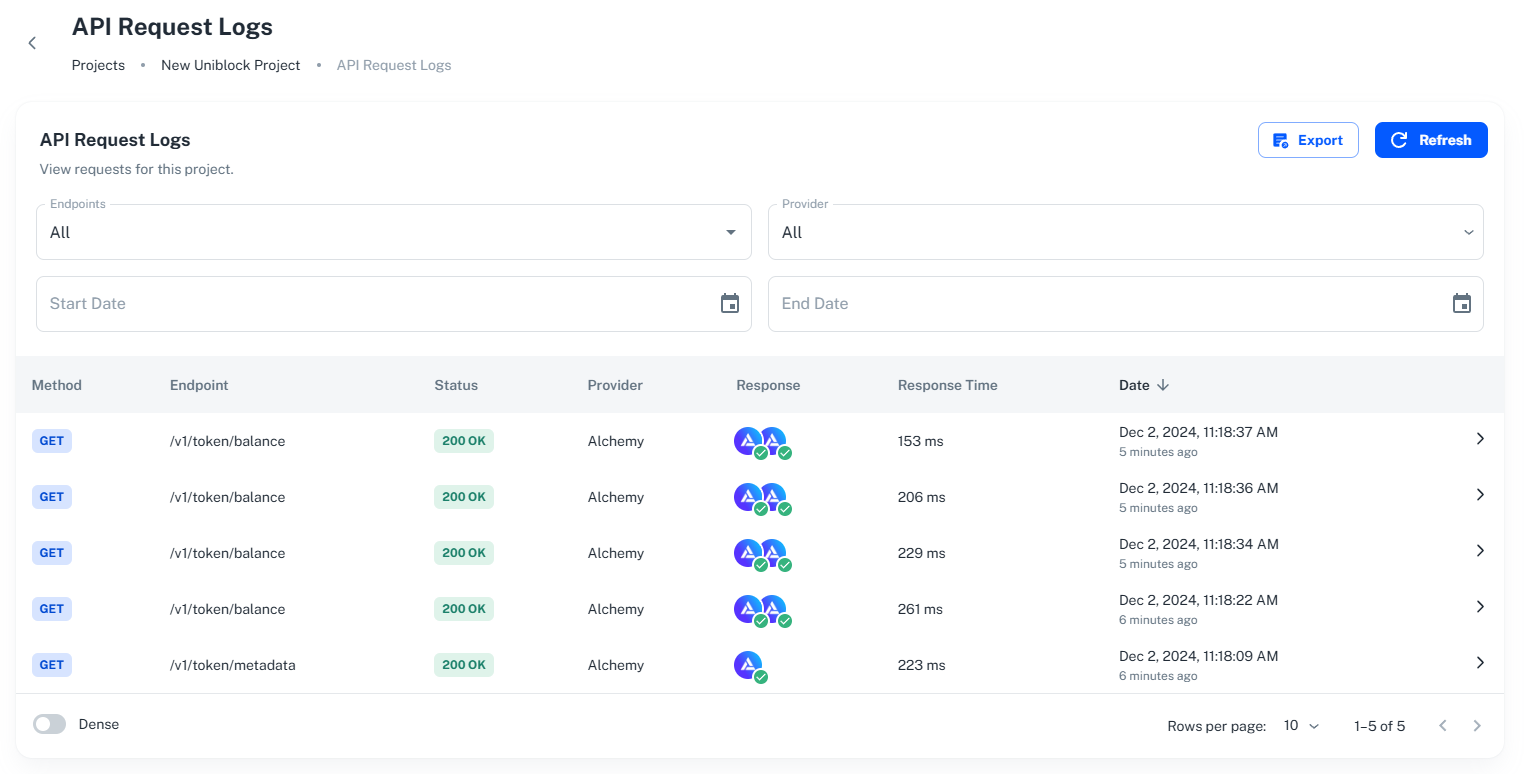The width and height of the screenshot is (1524, 774).
Task: Expand the 11:18:37 AM request row
Action: pyautogui.click(x=1480, y=439)
